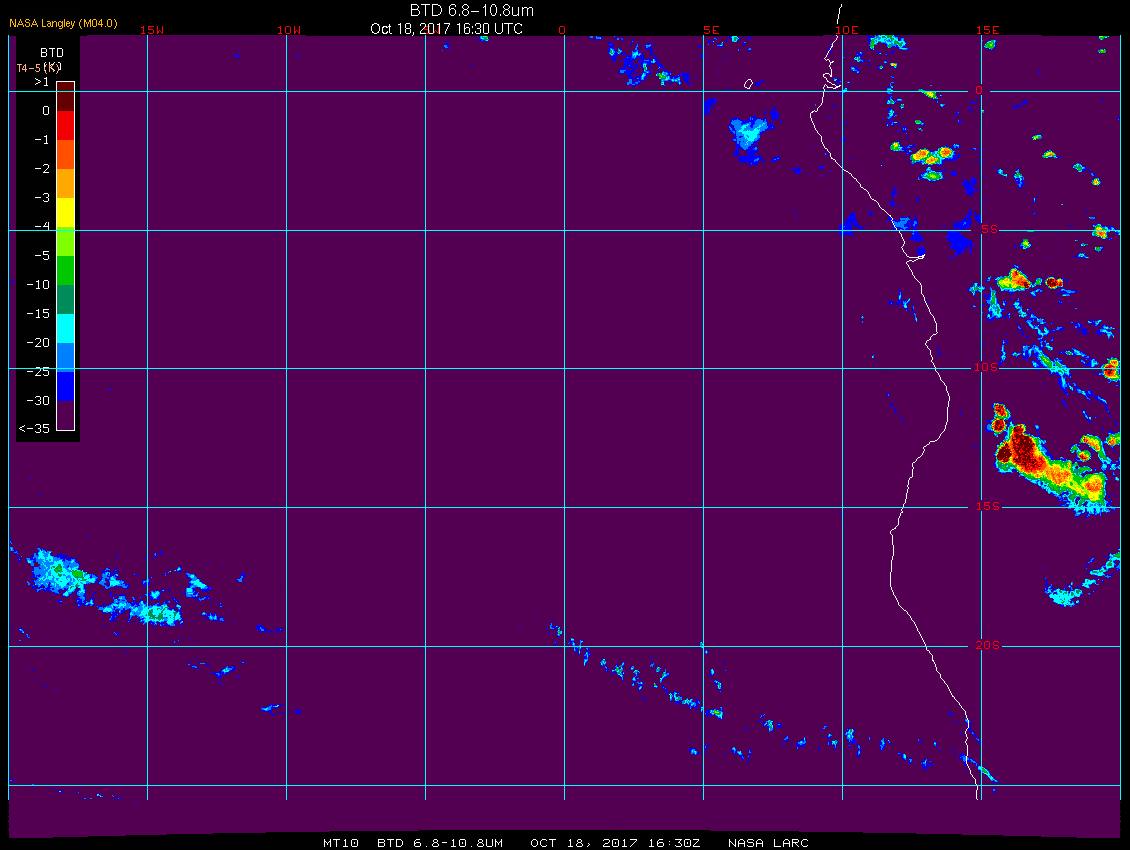
Task: Click the 'NASA Langley (M04.0)' label
Action: point(63,23)
